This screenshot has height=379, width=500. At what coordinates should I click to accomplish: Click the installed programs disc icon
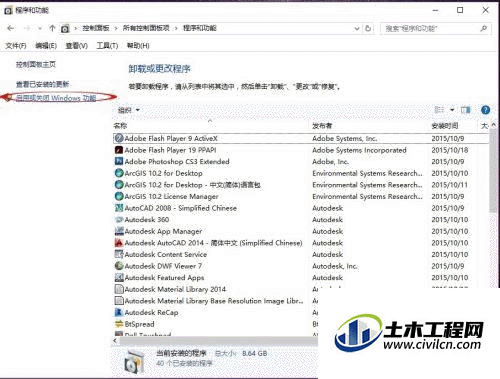133,362
